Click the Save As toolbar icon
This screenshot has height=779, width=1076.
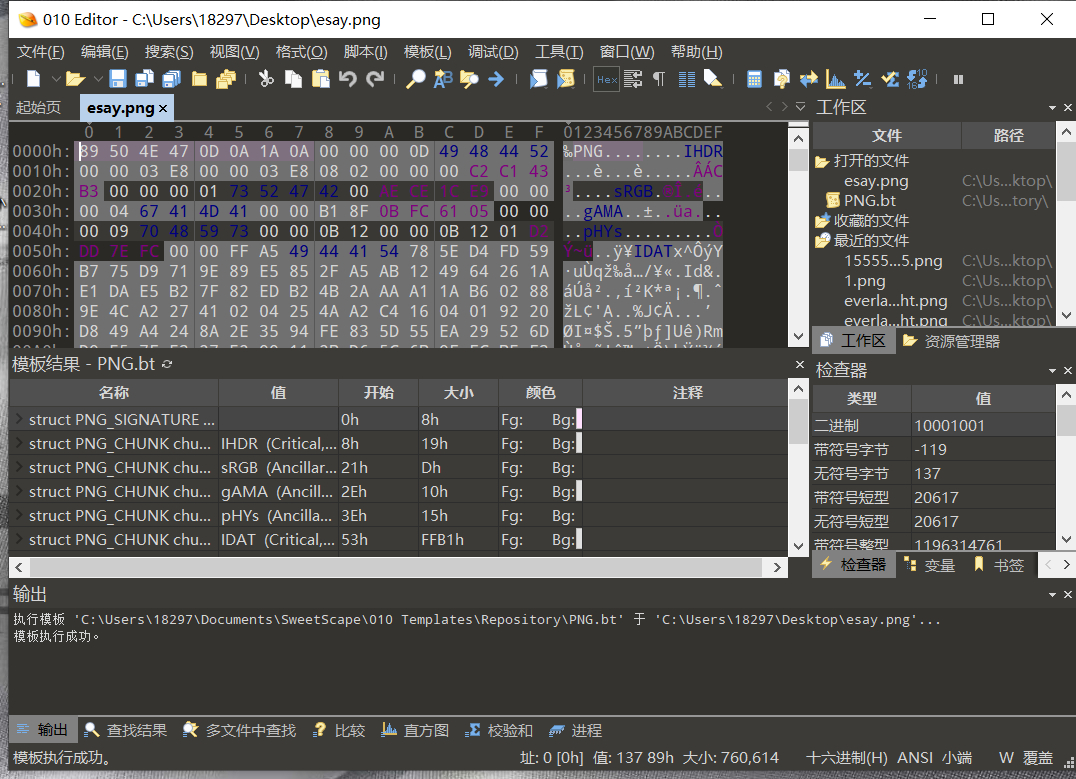point(144,79)
